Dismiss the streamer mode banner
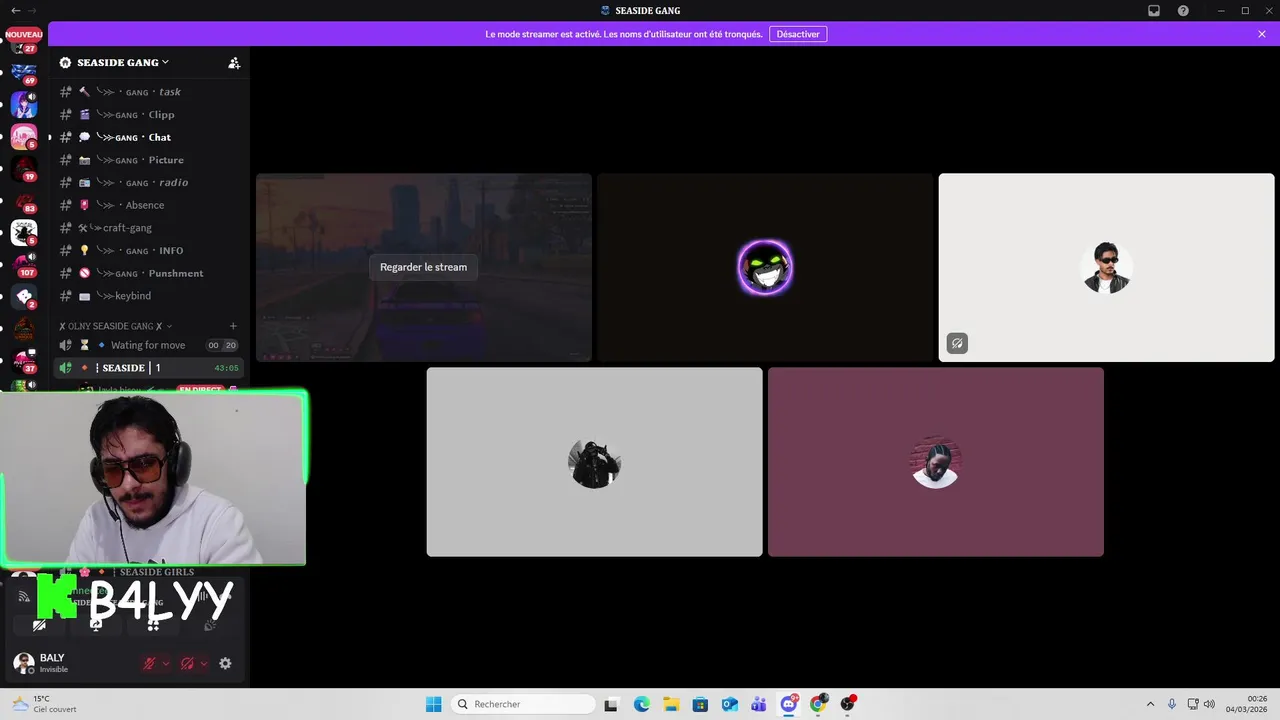This screenshot has height=720, width=1280. coord(1262,34)
